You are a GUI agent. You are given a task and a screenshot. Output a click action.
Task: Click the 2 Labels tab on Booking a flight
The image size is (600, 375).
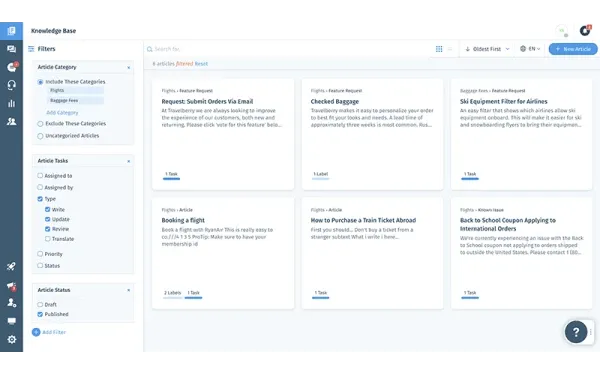[173, 293]
